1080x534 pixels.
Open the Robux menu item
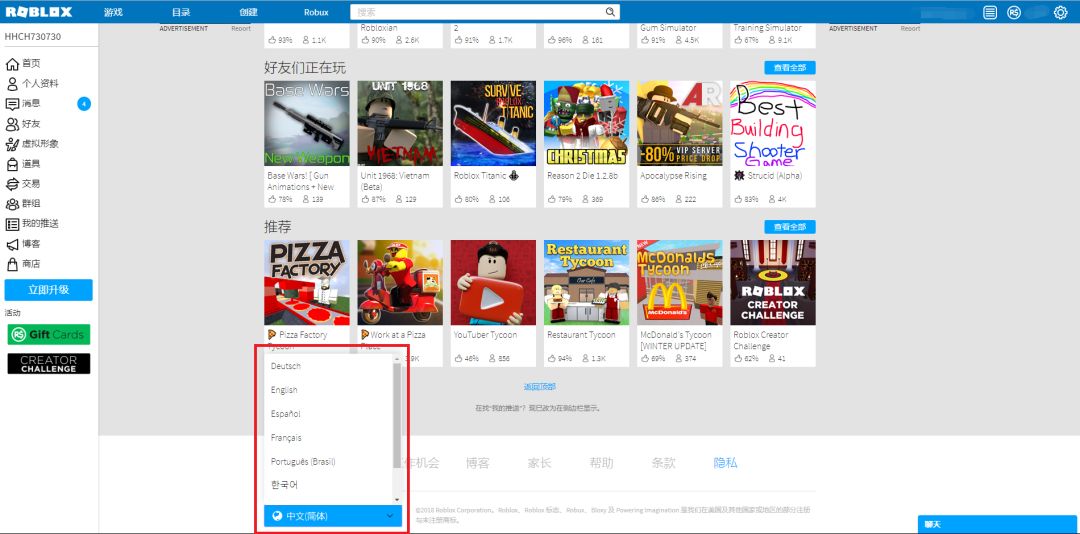click(316, 12)
